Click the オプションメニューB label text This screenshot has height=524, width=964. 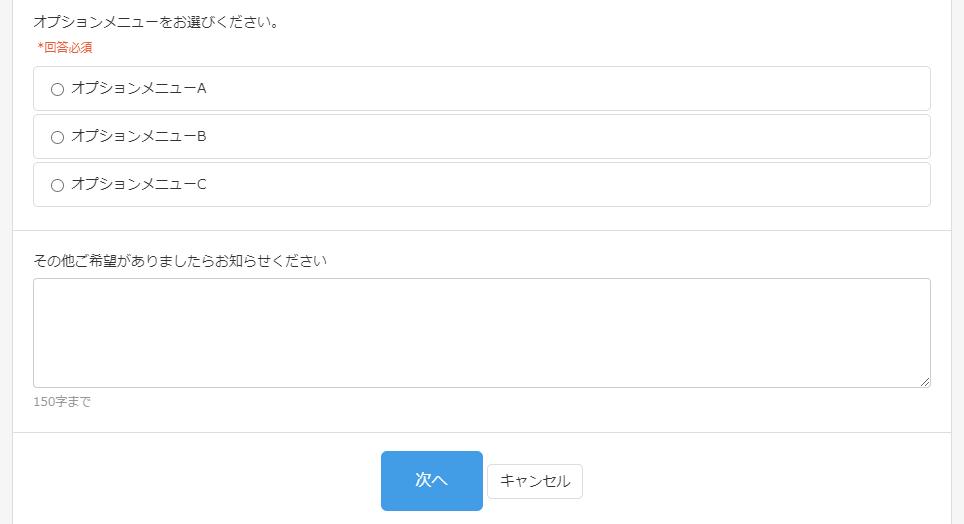click(x=138, y=136)
